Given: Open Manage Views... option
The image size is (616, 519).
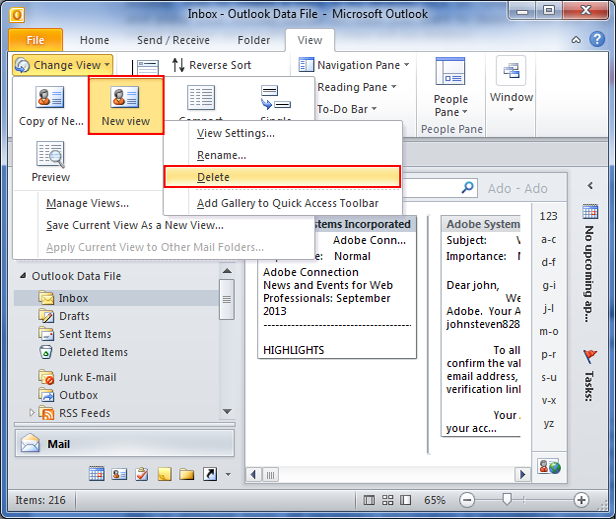Looking at the screenshot, I should 87,203.
